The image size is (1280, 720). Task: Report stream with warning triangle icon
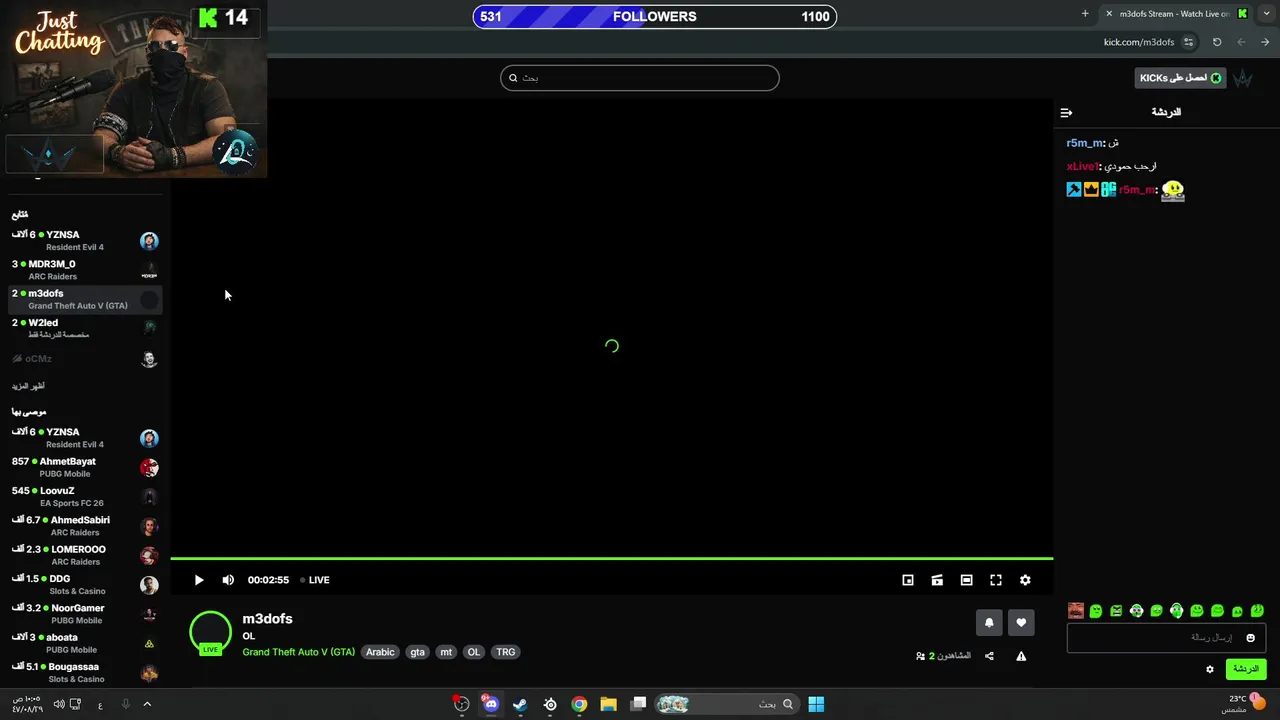[x=1021, y=656]
